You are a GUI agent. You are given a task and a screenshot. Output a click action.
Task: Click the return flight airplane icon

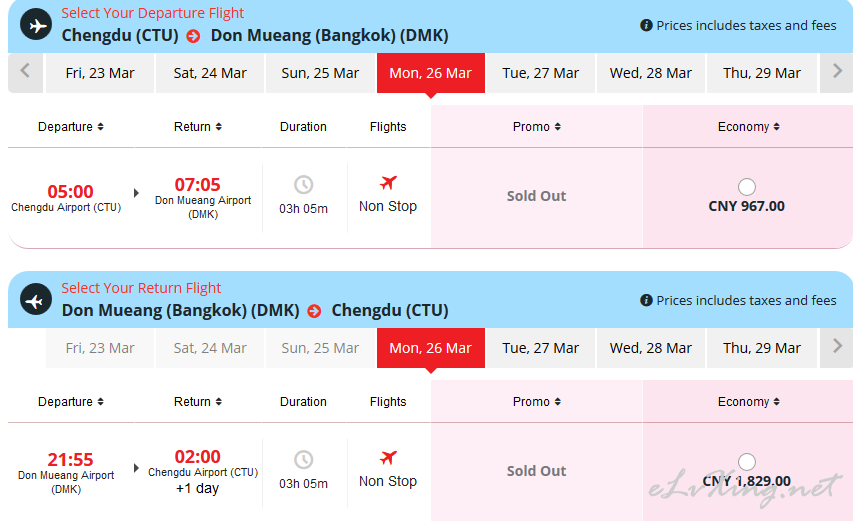(x=36, y=300)
